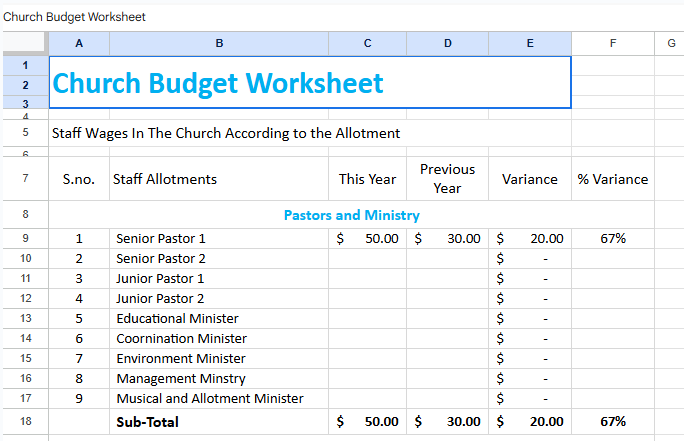Click S.no. 5 in column A
Viewport: 684px width, 441px height.
[x=79, y=318]
